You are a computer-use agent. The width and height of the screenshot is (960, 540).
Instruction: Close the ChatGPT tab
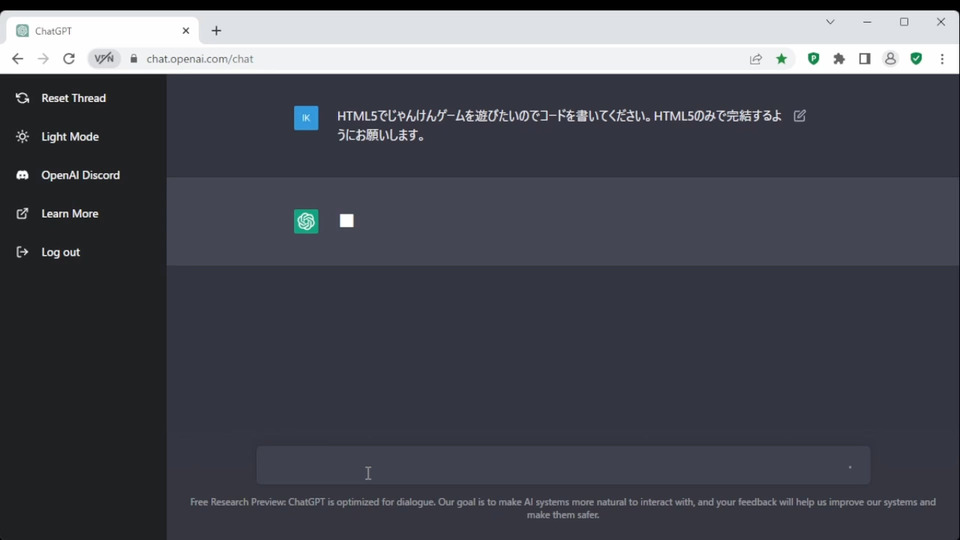pos(186,31)
